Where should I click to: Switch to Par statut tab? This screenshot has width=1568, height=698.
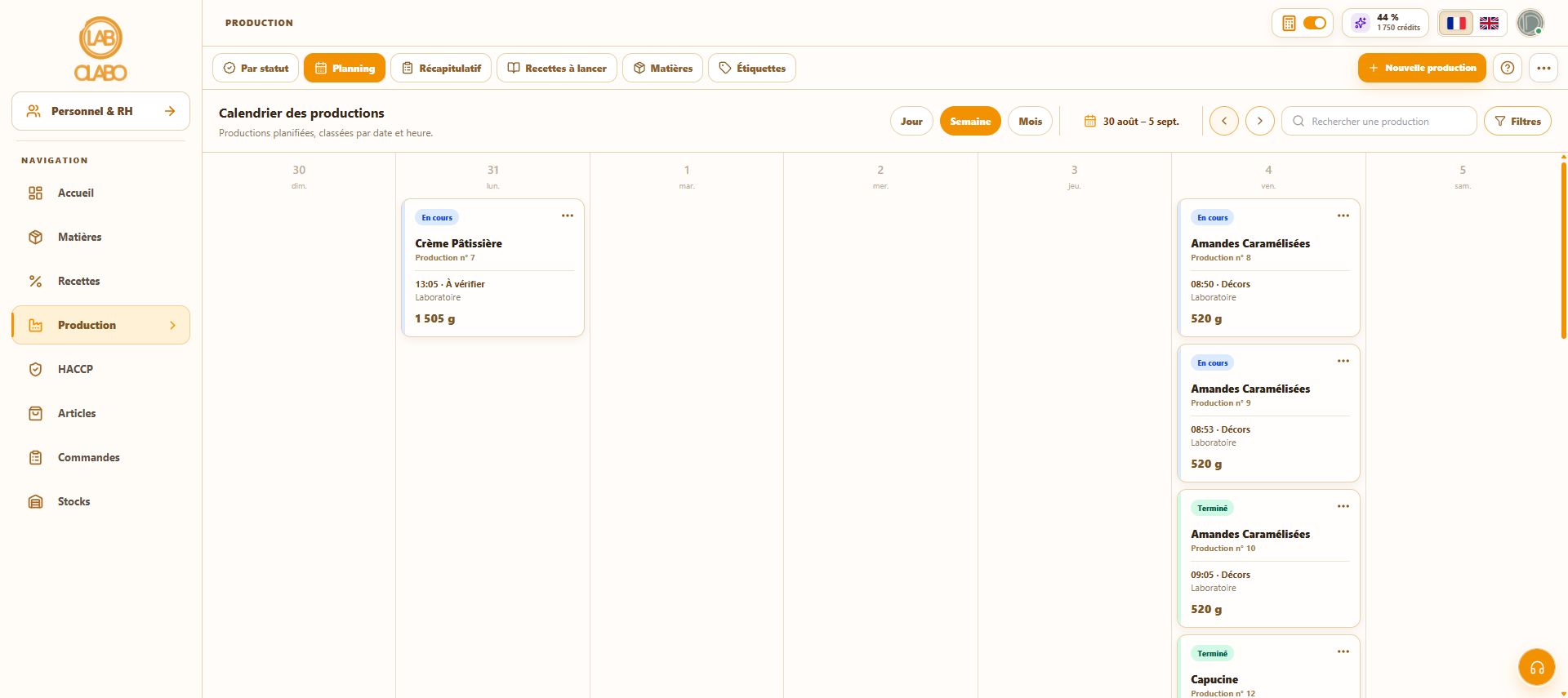point(256,68)
